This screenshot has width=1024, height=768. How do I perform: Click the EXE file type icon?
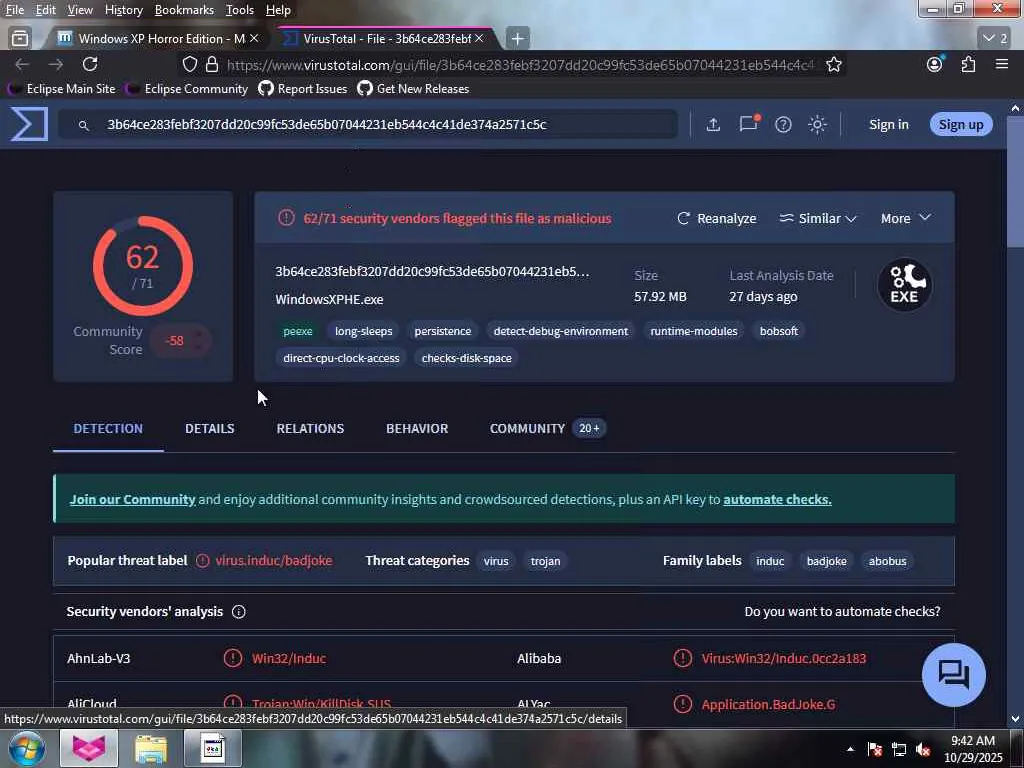tap(904, 285)
